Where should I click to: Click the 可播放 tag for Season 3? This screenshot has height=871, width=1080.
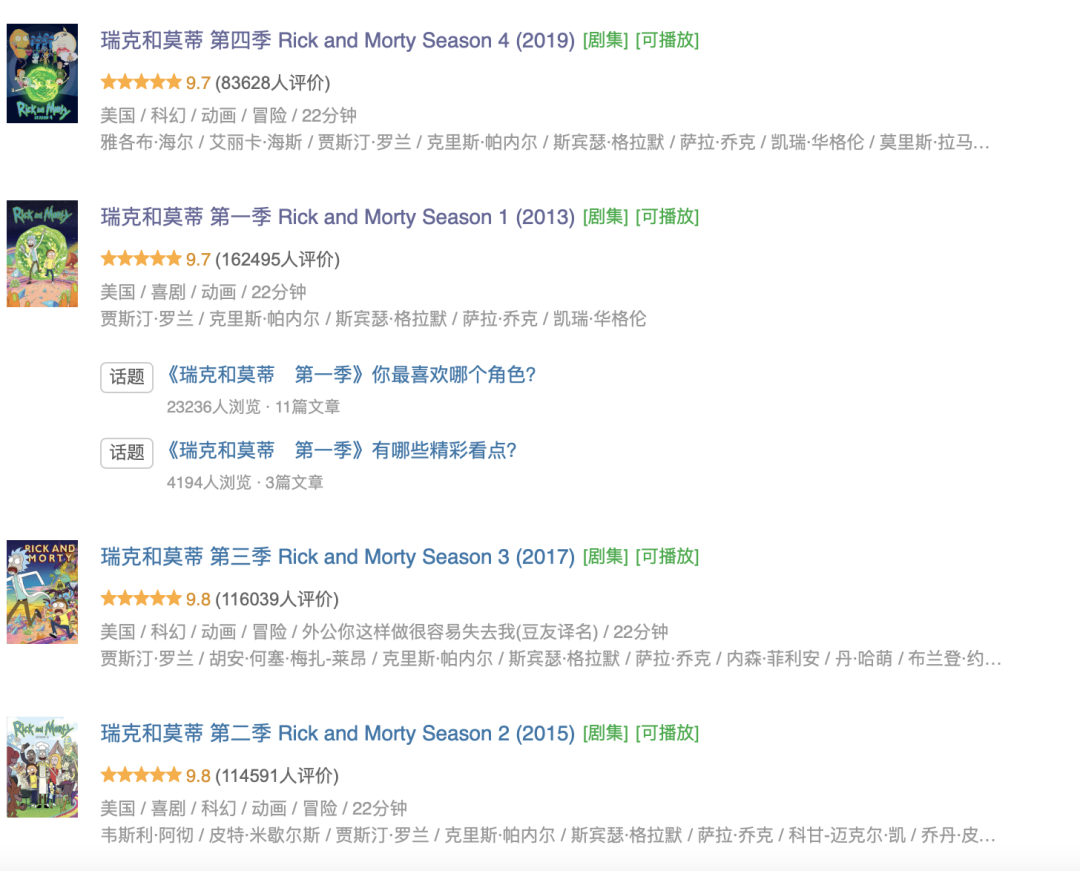pyautogui.click(x=667, y=557)
